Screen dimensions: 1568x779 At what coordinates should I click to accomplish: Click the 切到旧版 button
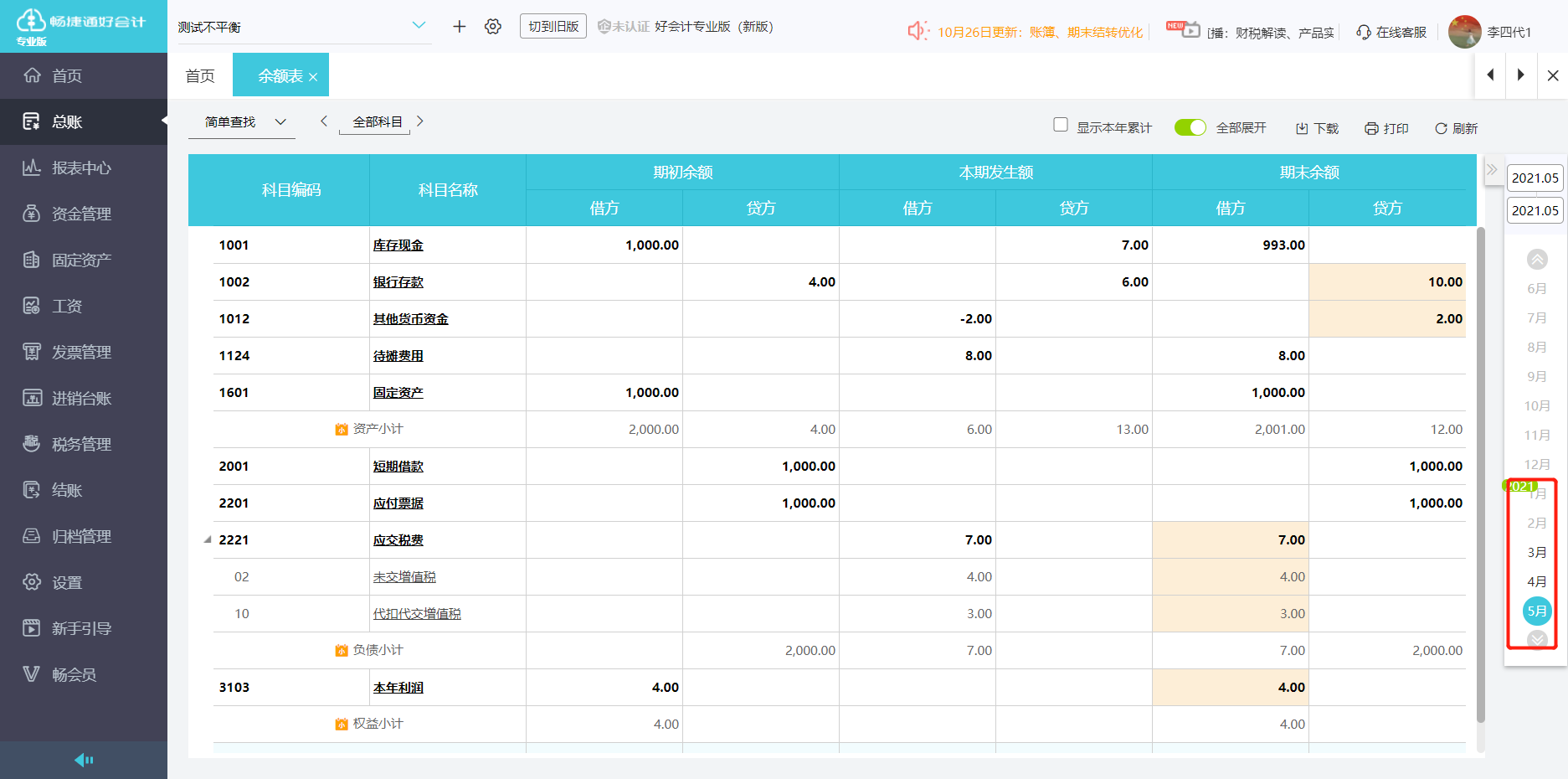point(553,27)
